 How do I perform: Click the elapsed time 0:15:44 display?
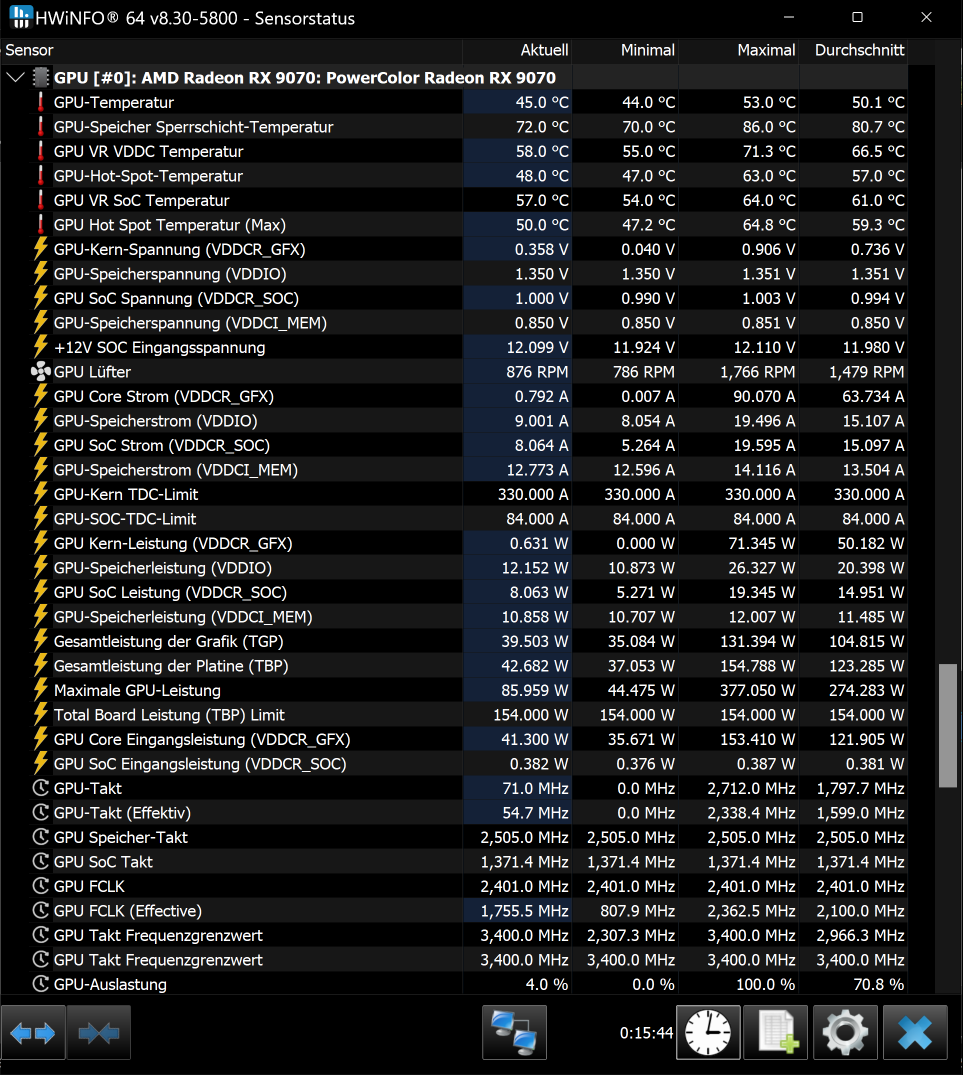coord(646,1032)
